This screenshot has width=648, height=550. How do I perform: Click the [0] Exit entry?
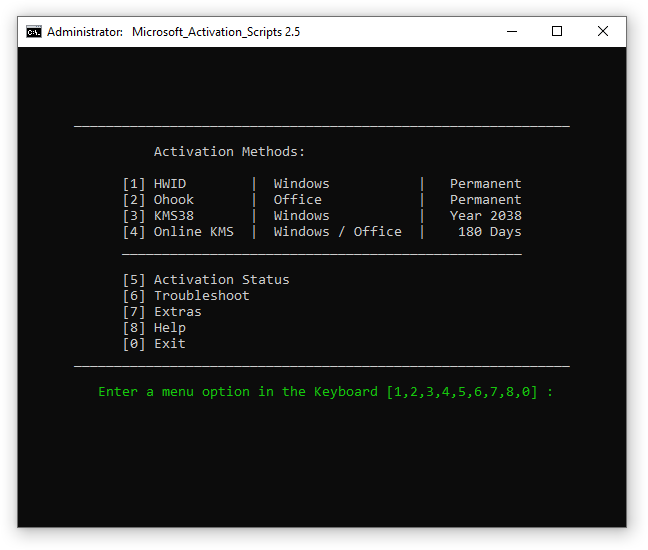154,344
